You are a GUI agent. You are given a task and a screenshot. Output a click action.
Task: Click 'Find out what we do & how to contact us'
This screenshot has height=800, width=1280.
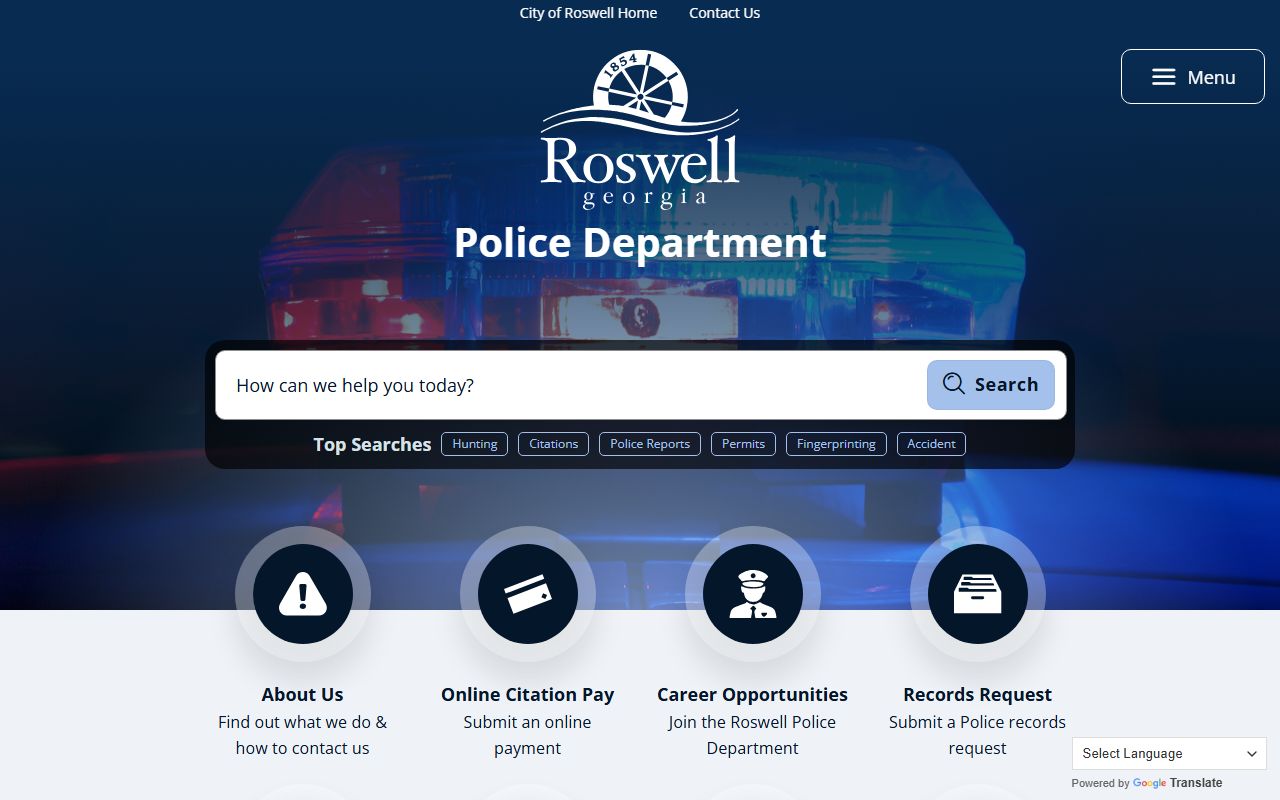click(303, 735)
